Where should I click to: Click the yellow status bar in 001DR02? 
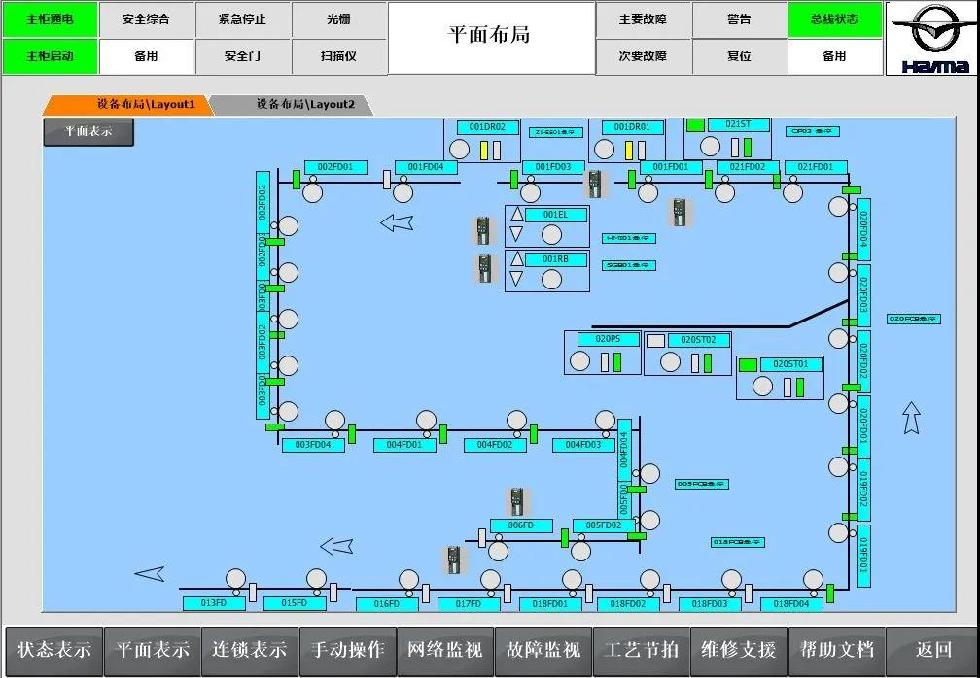coord(484,150)
